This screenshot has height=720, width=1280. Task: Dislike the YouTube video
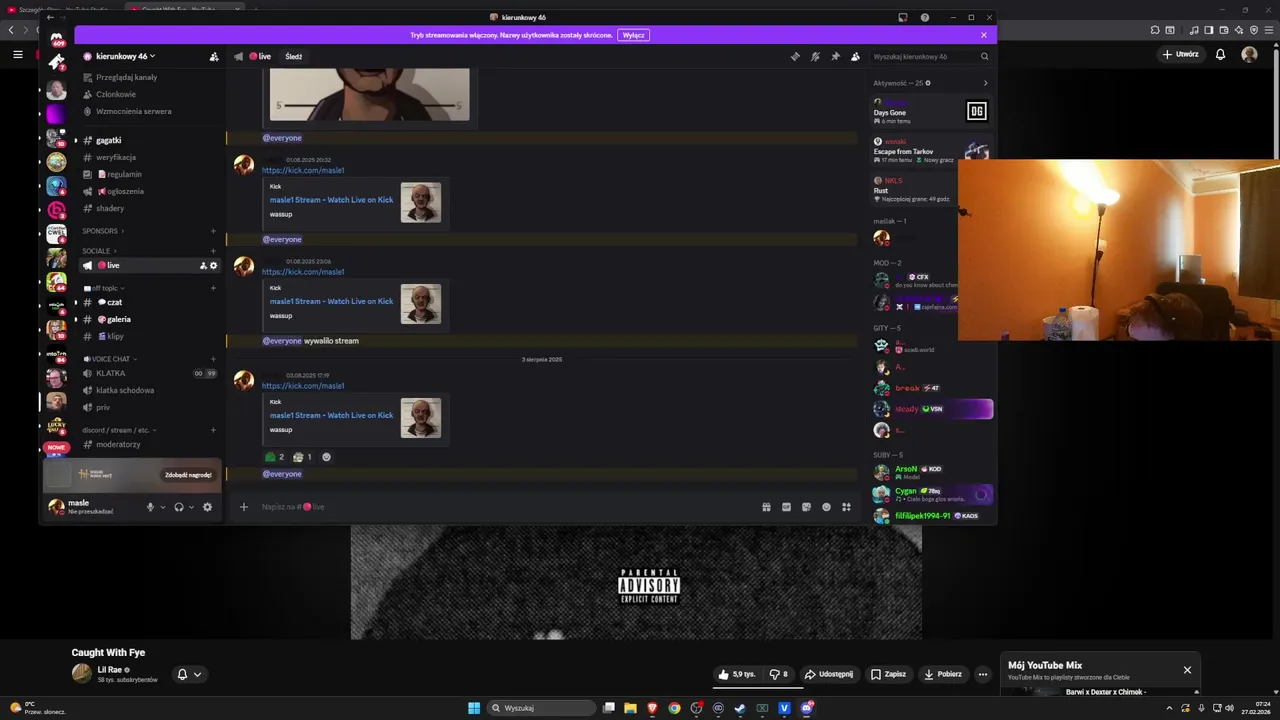779,674
